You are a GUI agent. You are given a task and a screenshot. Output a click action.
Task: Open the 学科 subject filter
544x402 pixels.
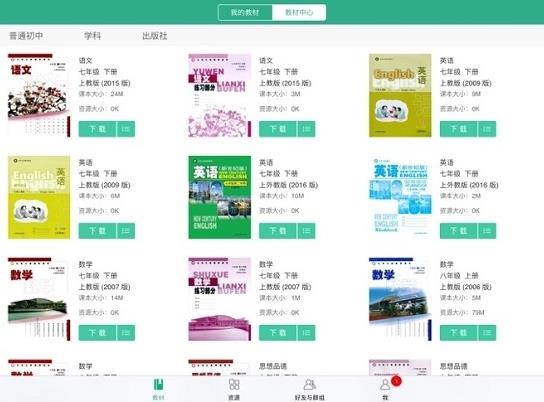pyautogui.click(x=92, y=36)
